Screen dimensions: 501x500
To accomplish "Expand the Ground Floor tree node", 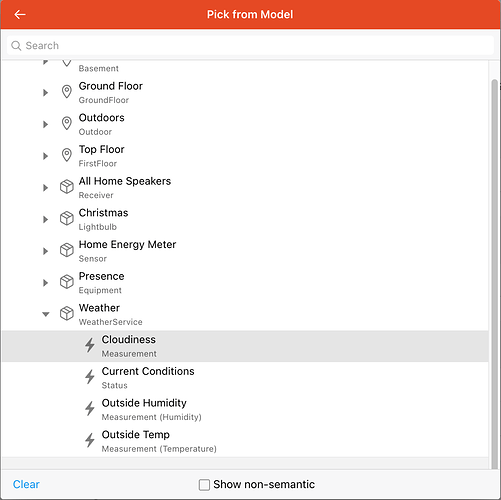I will [x=46, y=92].
